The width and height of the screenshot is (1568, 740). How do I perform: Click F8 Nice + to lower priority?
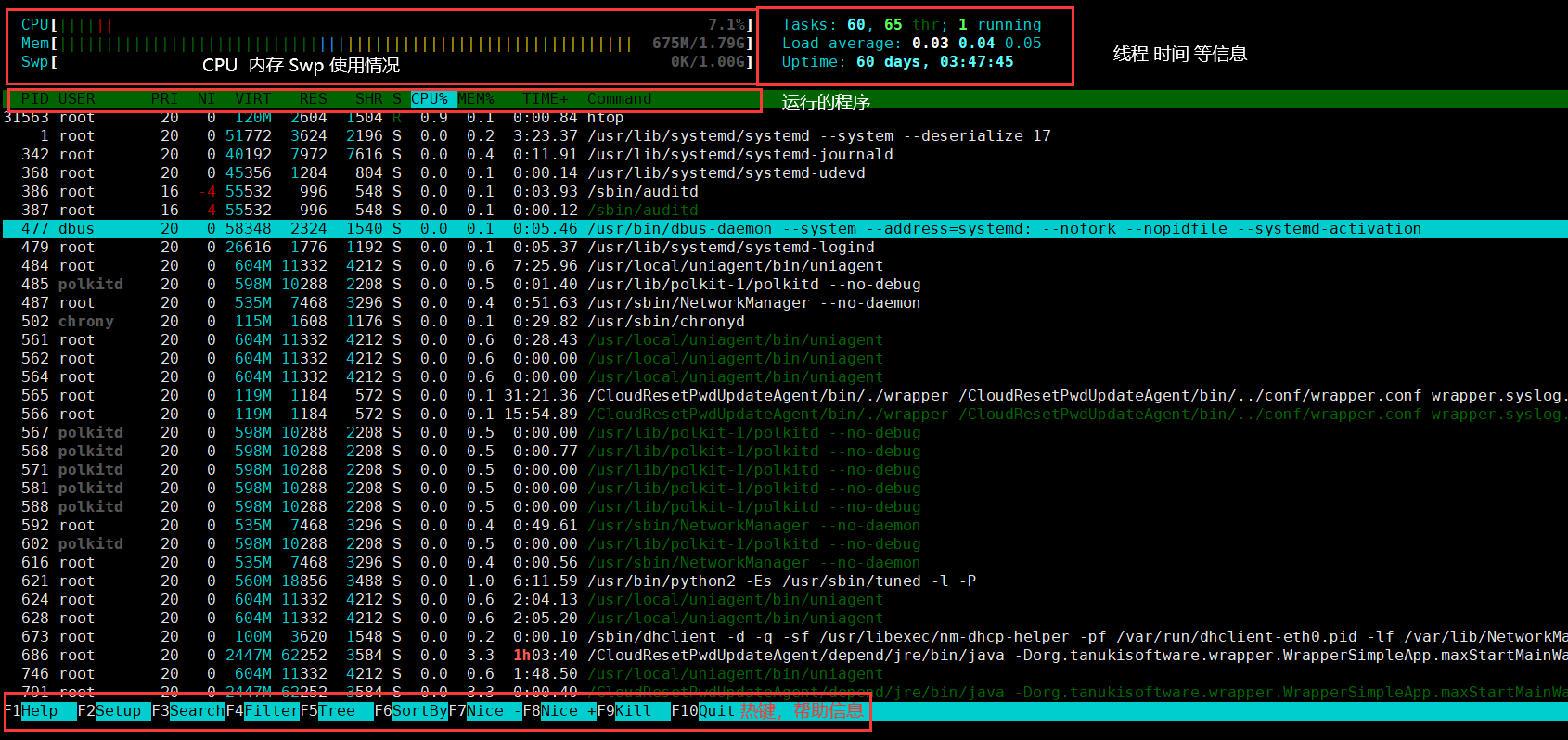coord(559,711)
